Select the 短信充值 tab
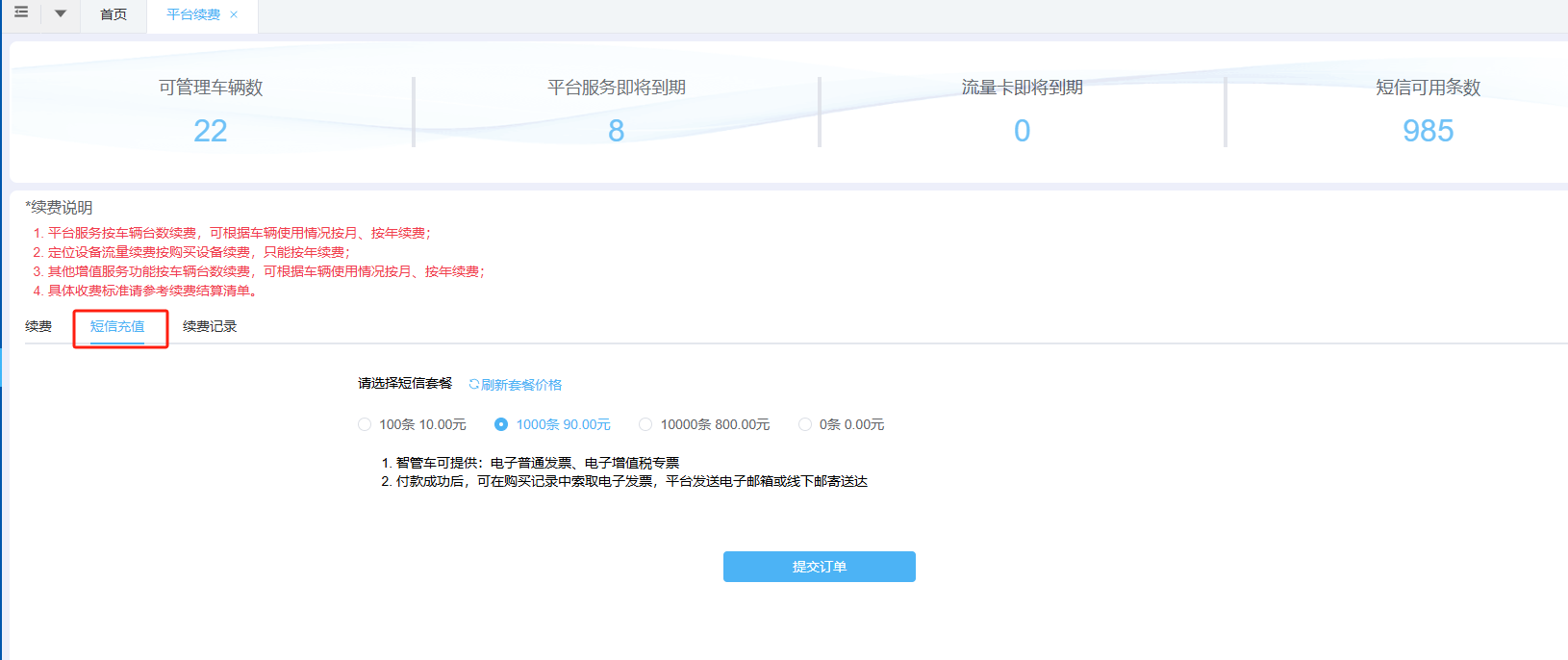Viewport: 1568px width, 660px height. point(117,327)
